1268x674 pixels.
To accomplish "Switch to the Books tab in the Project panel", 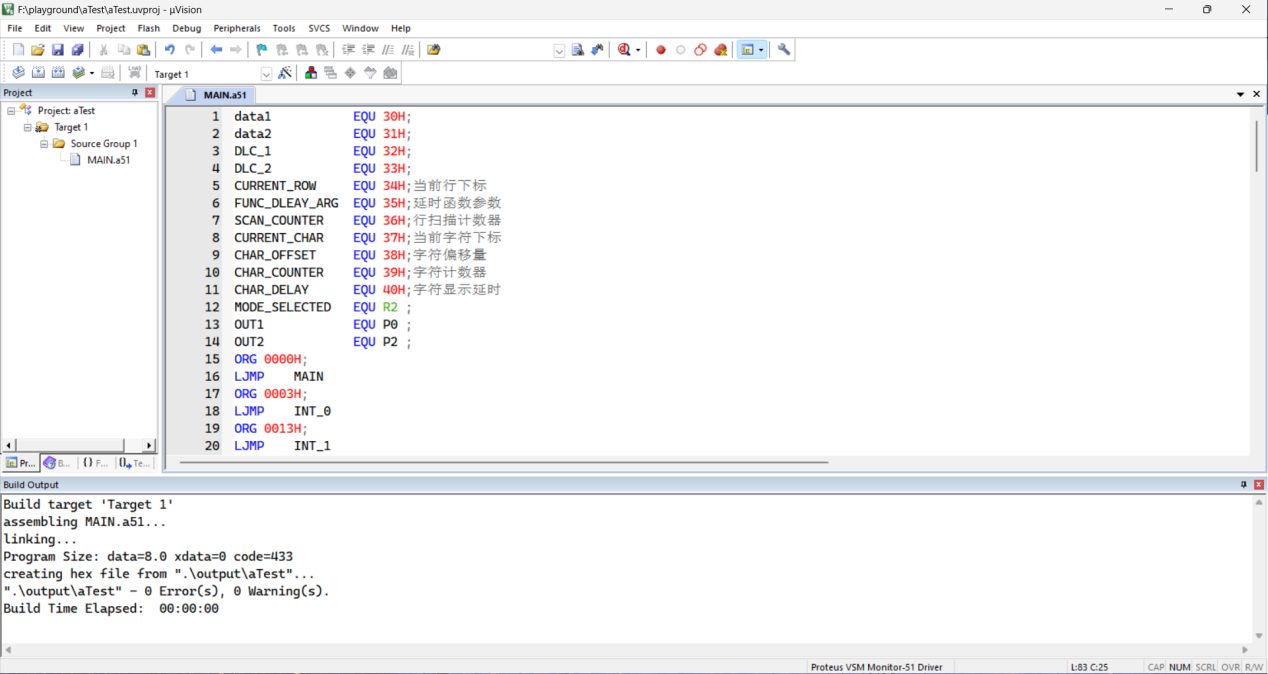I will coord(58,463).
